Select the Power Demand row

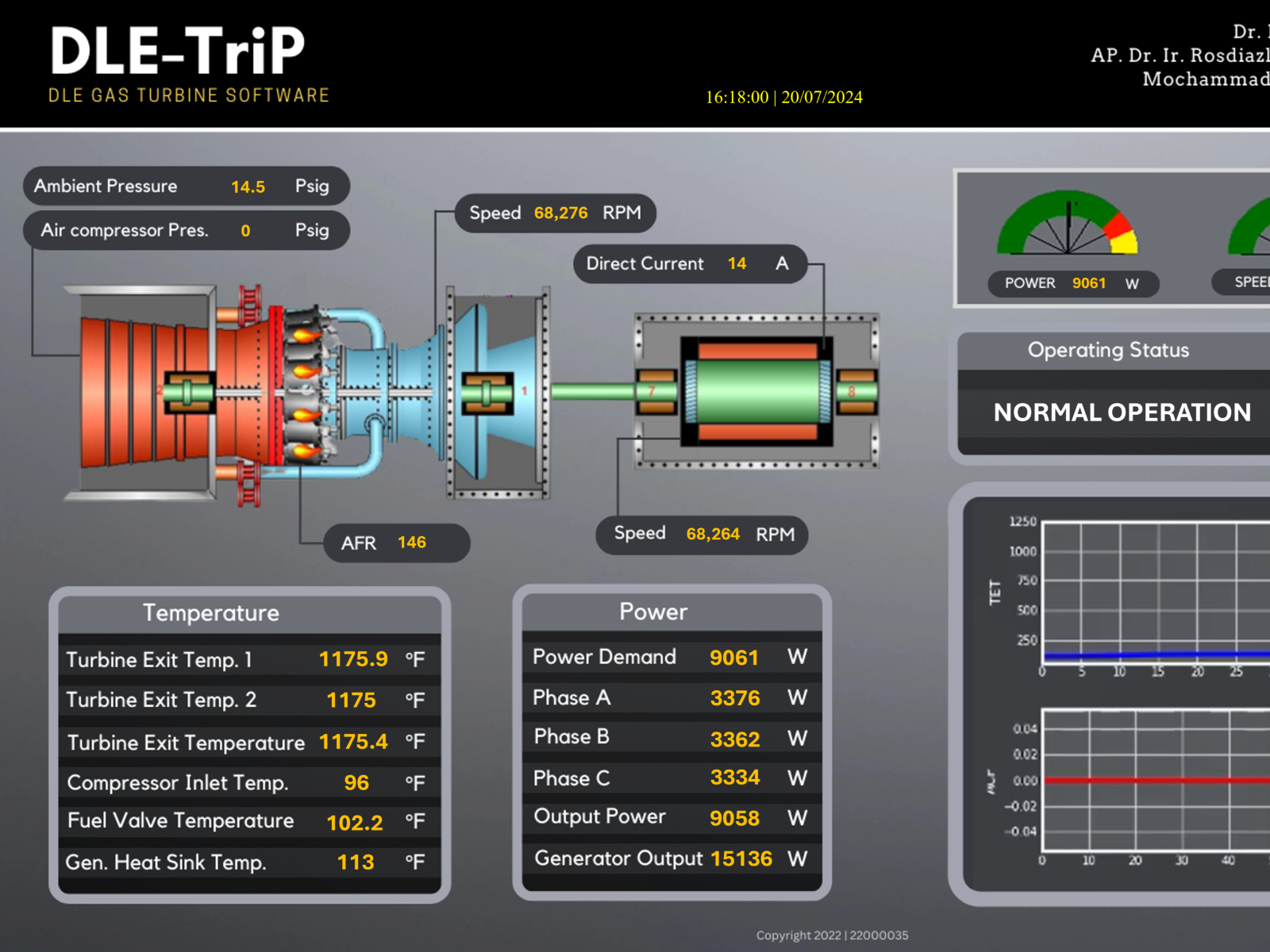tap(671, 657)
